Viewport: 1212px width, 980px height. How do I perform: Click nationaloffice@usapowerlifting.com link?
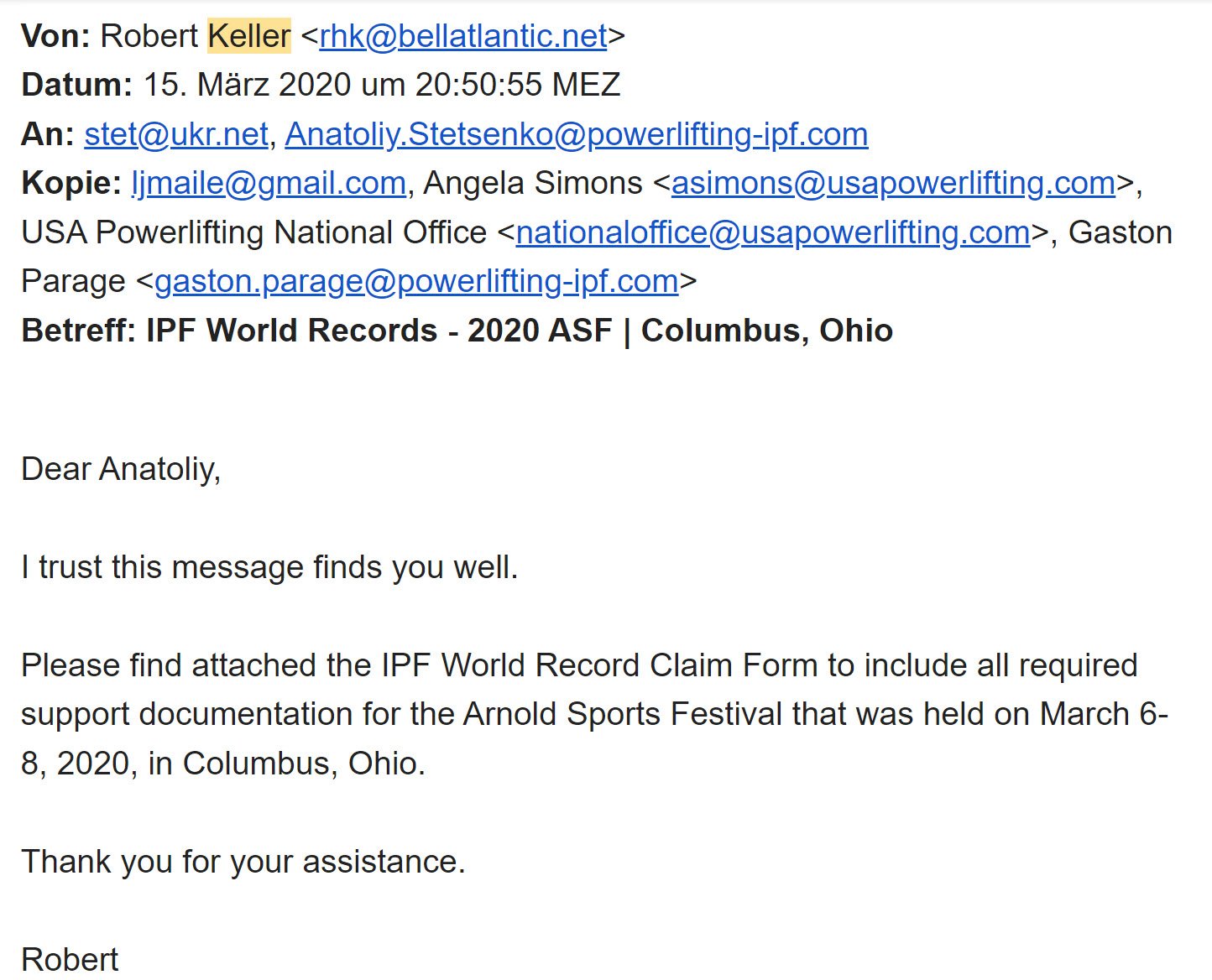pos(773,232)
